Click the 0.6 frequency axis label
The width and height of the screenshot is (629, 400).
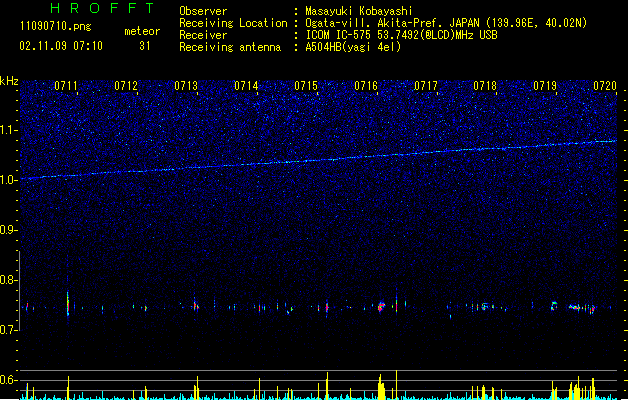pyautogui.click(x=9, y=380)
